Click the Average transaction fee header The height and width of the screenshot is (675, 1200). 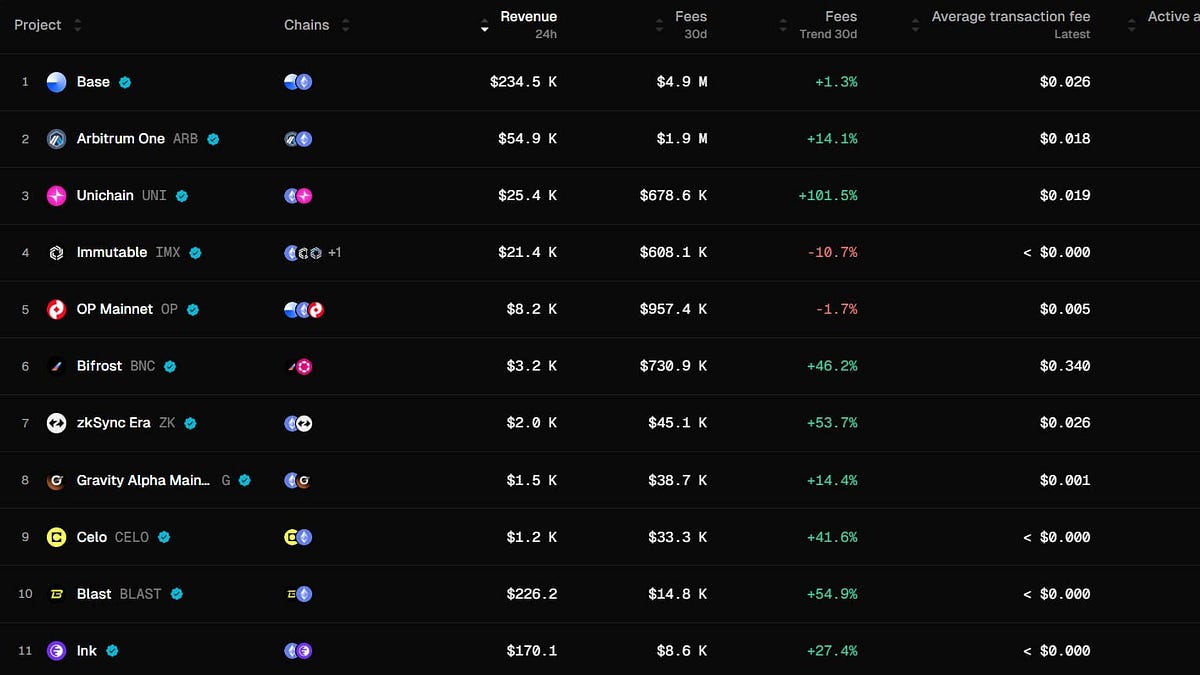pos(1011,16)
